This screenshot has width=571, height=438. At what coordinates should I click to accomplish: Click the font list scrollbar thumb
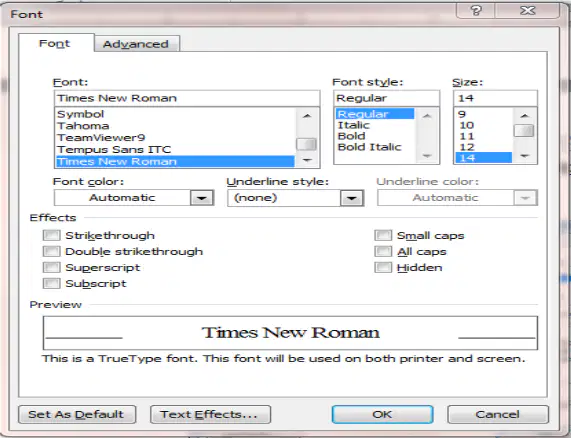coord(306,144)
